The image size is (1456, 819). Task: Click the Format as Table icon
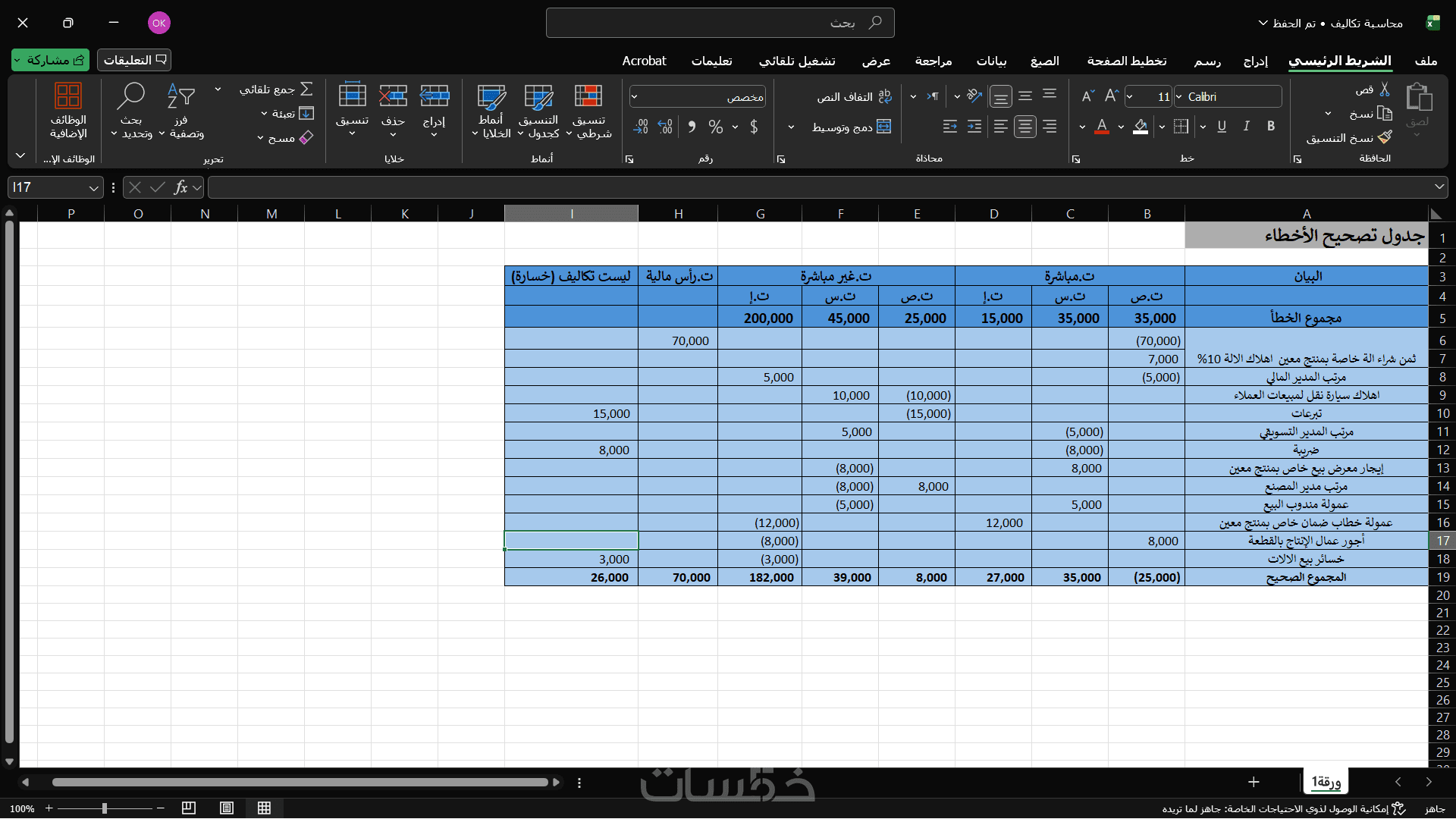click(538, 97)
